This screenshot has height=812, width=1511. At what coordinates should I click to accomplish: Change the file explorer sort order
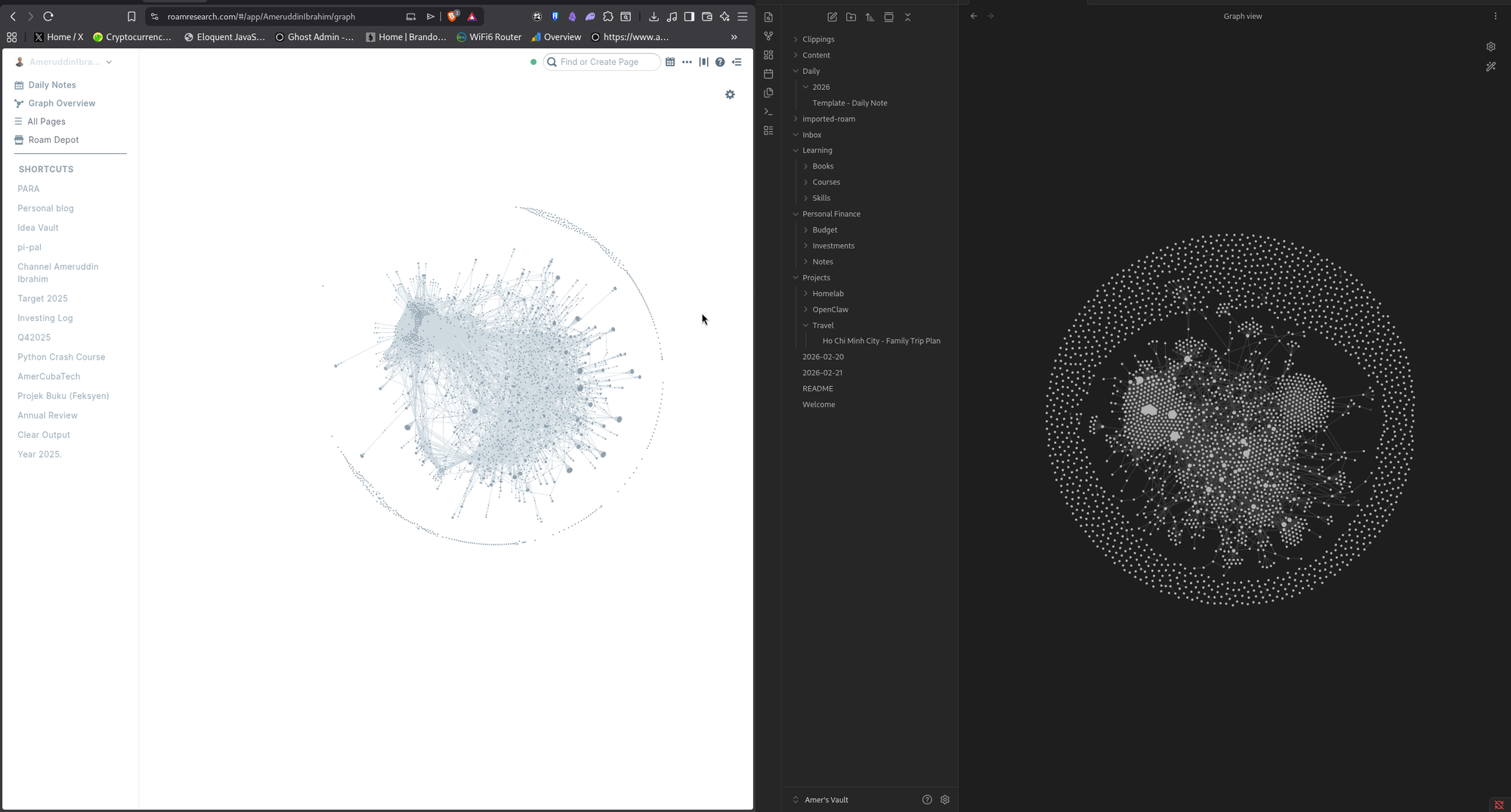870,17
